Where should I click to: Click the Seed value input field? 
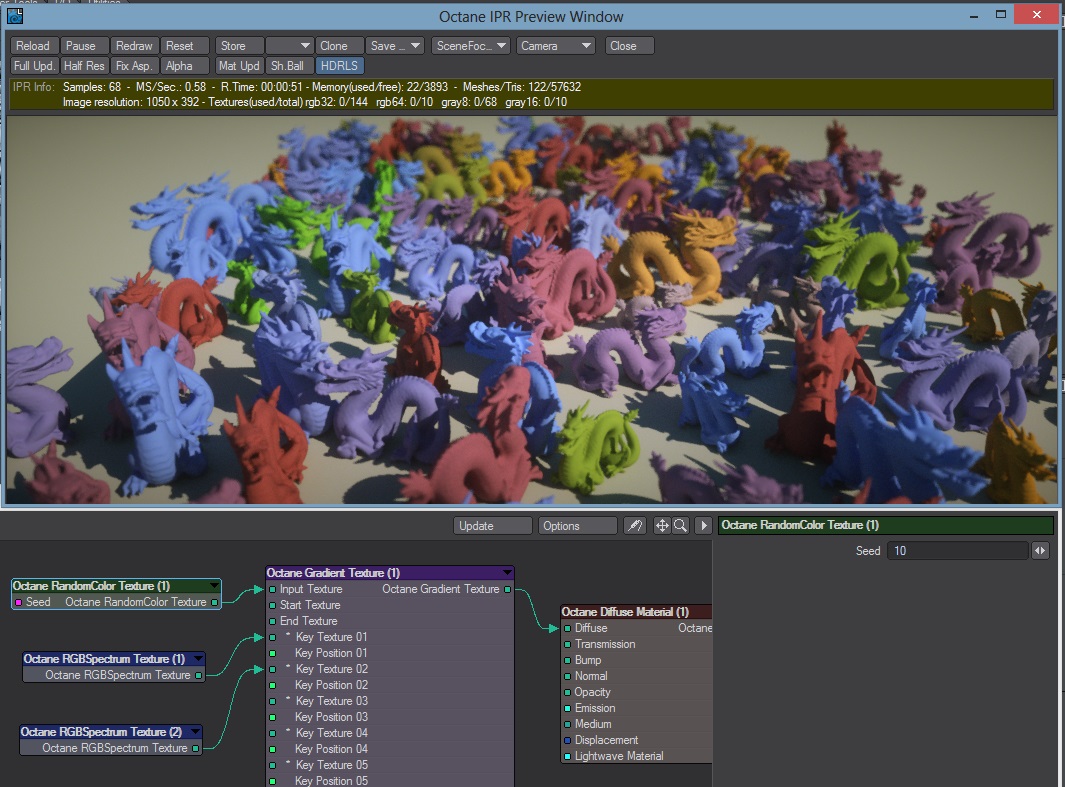tap(956, 551)
